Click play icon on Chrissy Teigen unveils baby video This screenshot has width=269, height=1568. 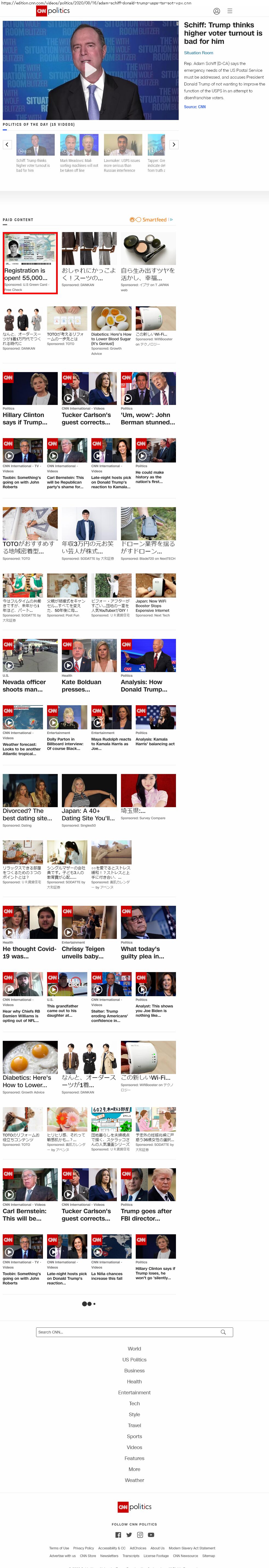(68, 933)
